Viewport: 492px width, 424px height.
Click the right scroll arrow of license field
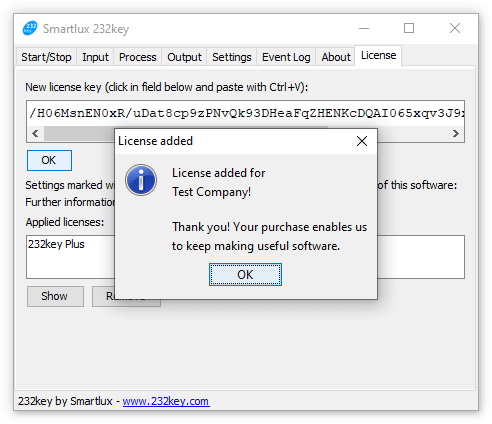pos(455,134)
